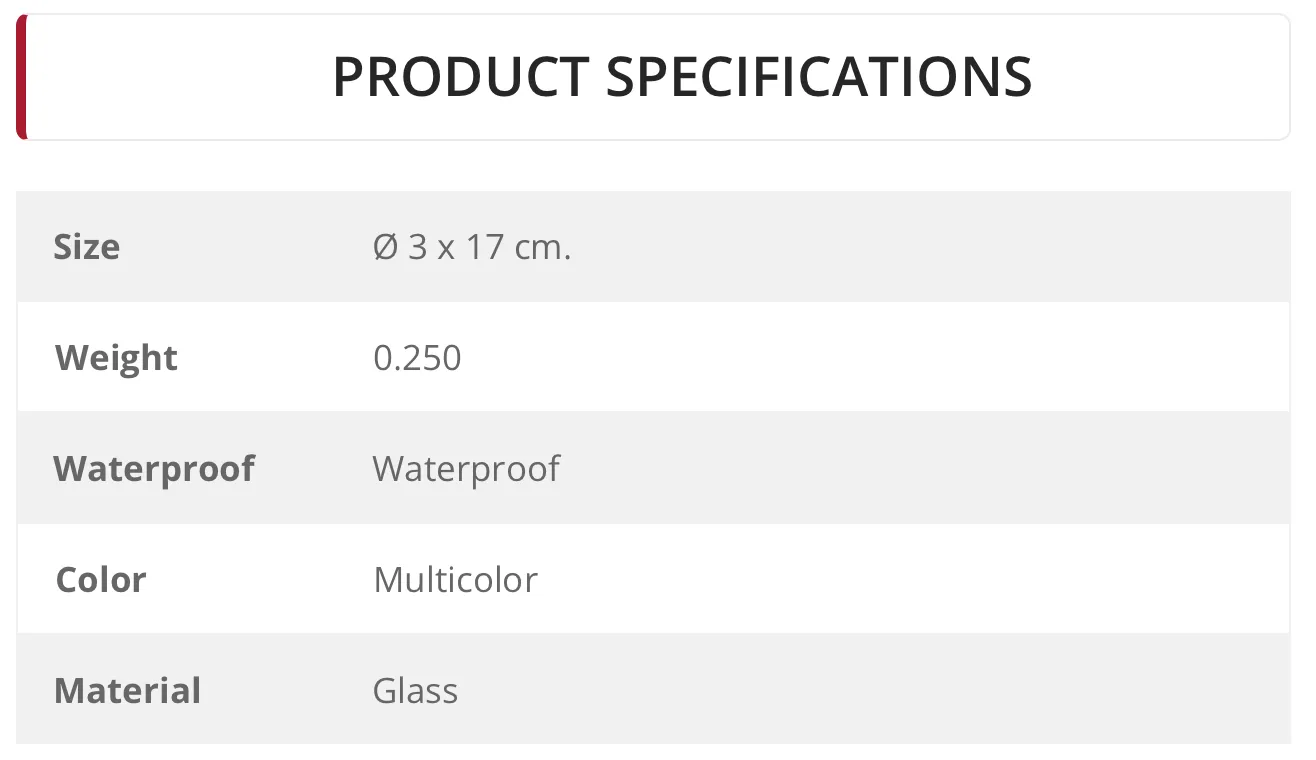
Task: Click the word SPECIFICATIONS in the heading
Action: pyautogui.click(x=820, y=77)
